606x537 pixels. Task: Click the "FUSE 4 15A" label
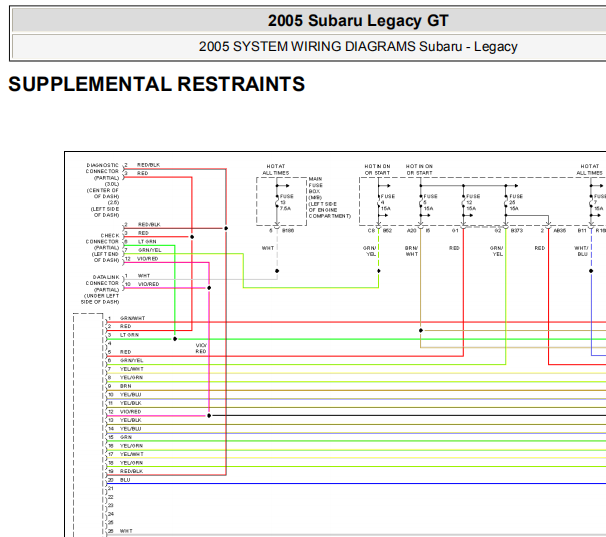[x=388, y=202]
